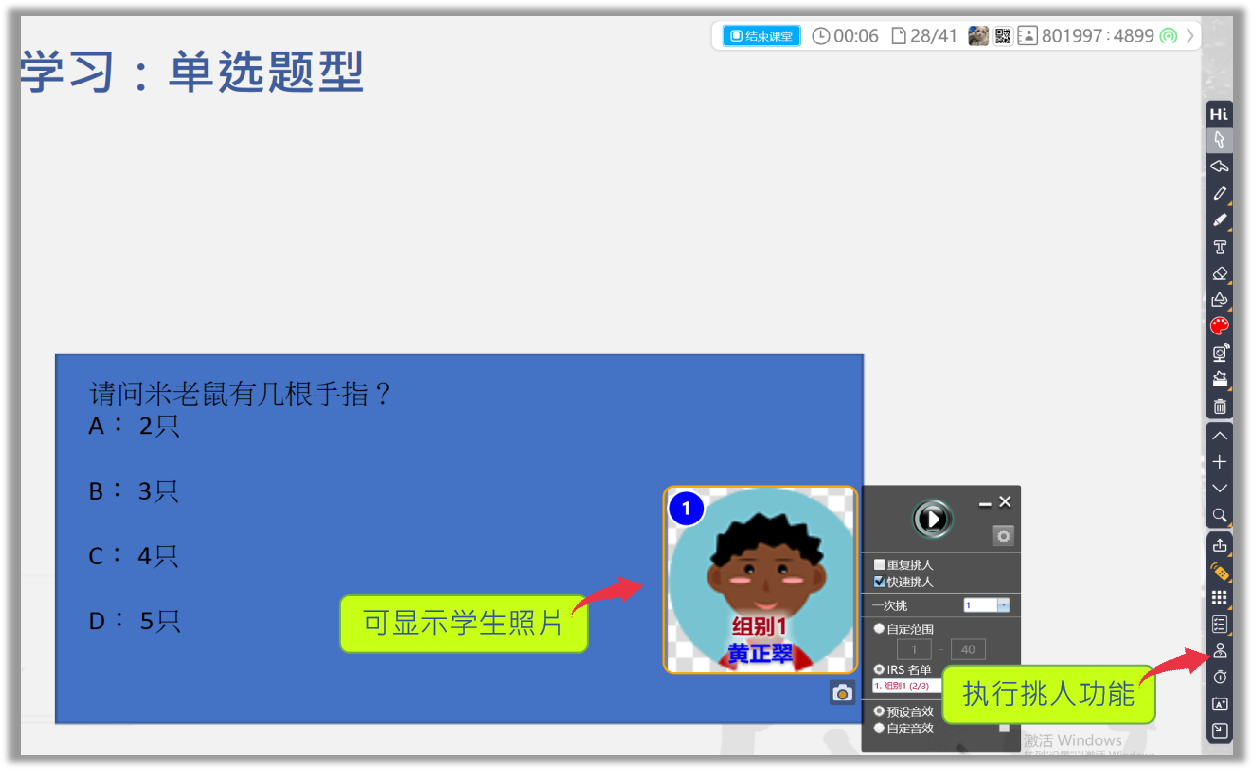1255x772 pixels.
Task: Expand the top status bar chevron
Action: [1190, 36]
